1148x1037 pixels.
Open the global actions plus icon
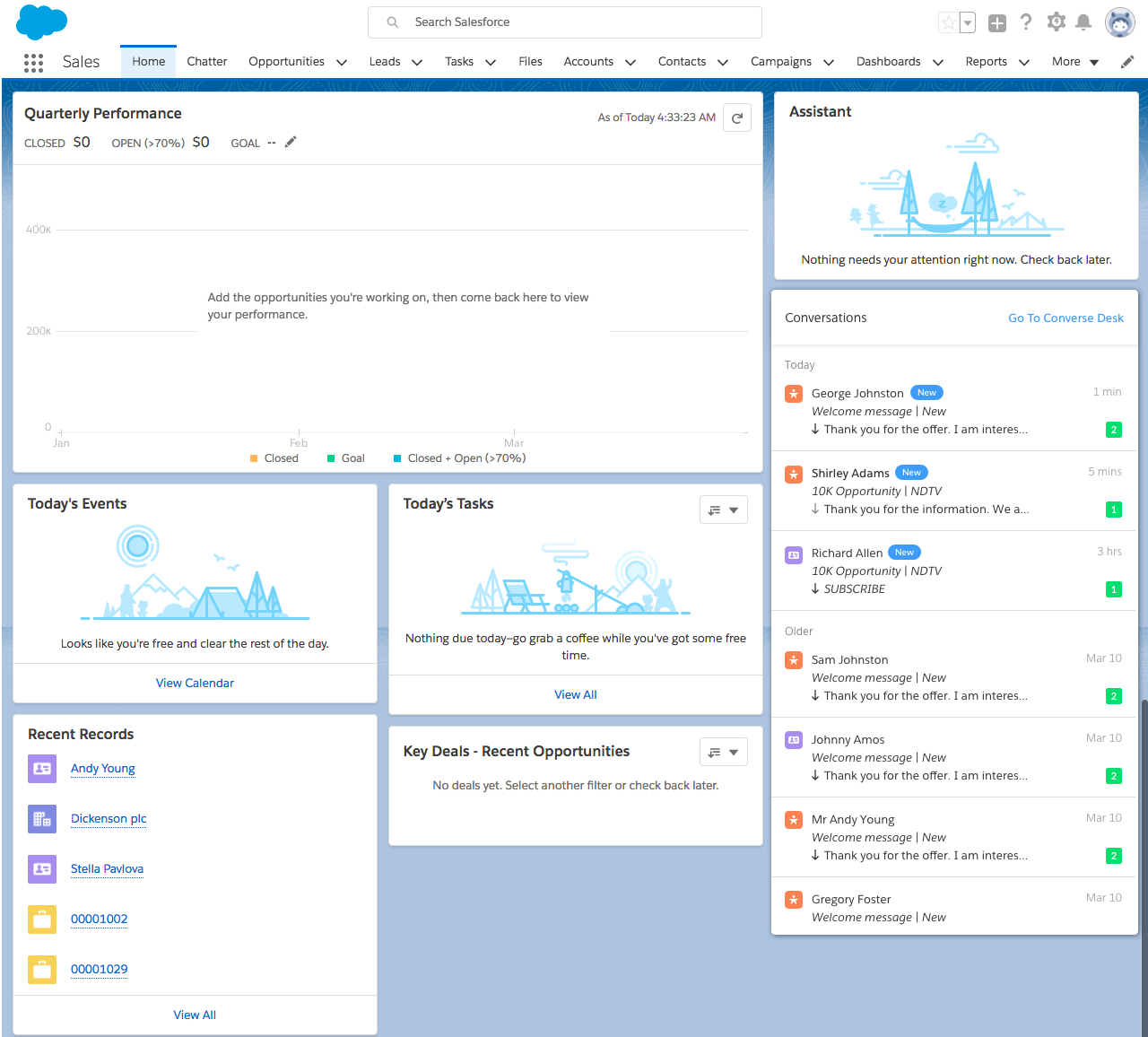coord(997,23)
